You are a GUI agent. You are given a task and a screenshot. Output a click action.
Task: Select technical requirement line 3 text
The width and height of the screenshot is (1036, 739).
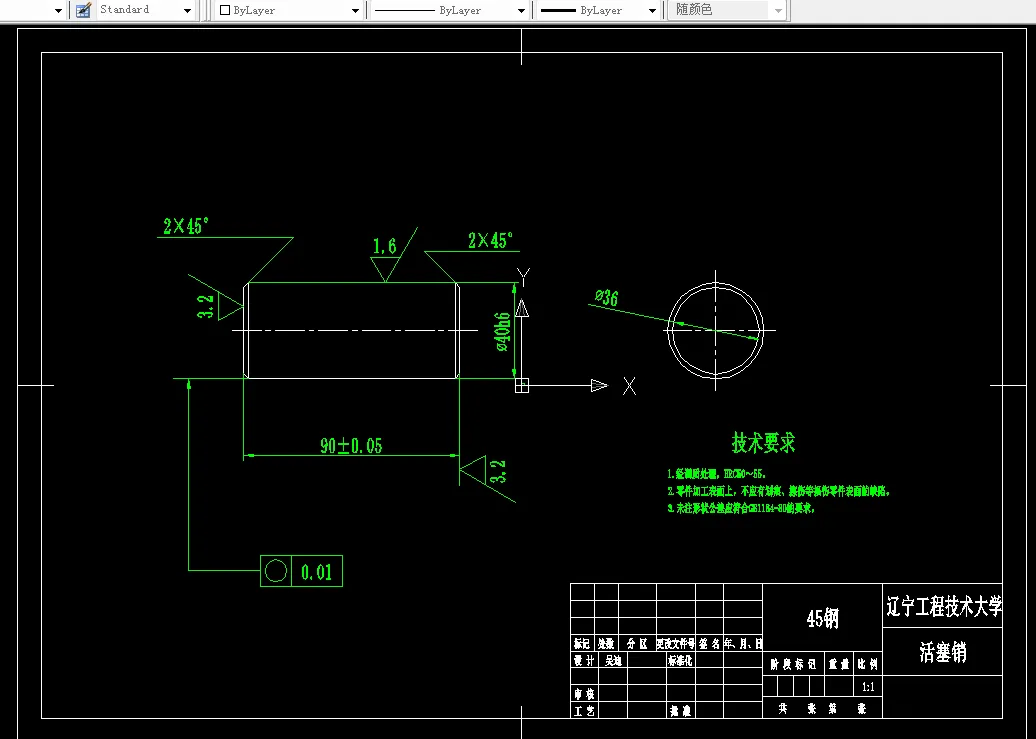point(741,508)
